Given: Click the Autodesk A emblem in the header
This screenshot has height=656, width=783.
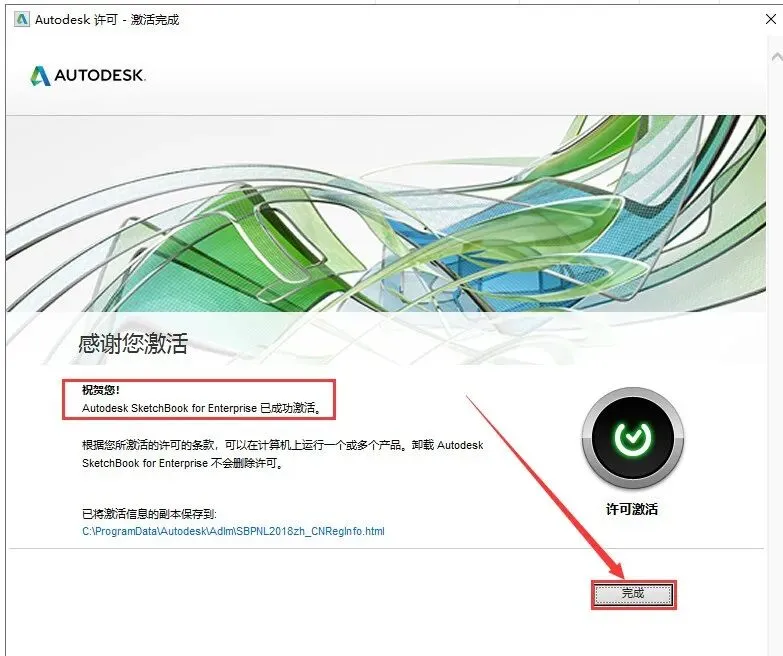Looking at the screenshot, I should 40,76.
